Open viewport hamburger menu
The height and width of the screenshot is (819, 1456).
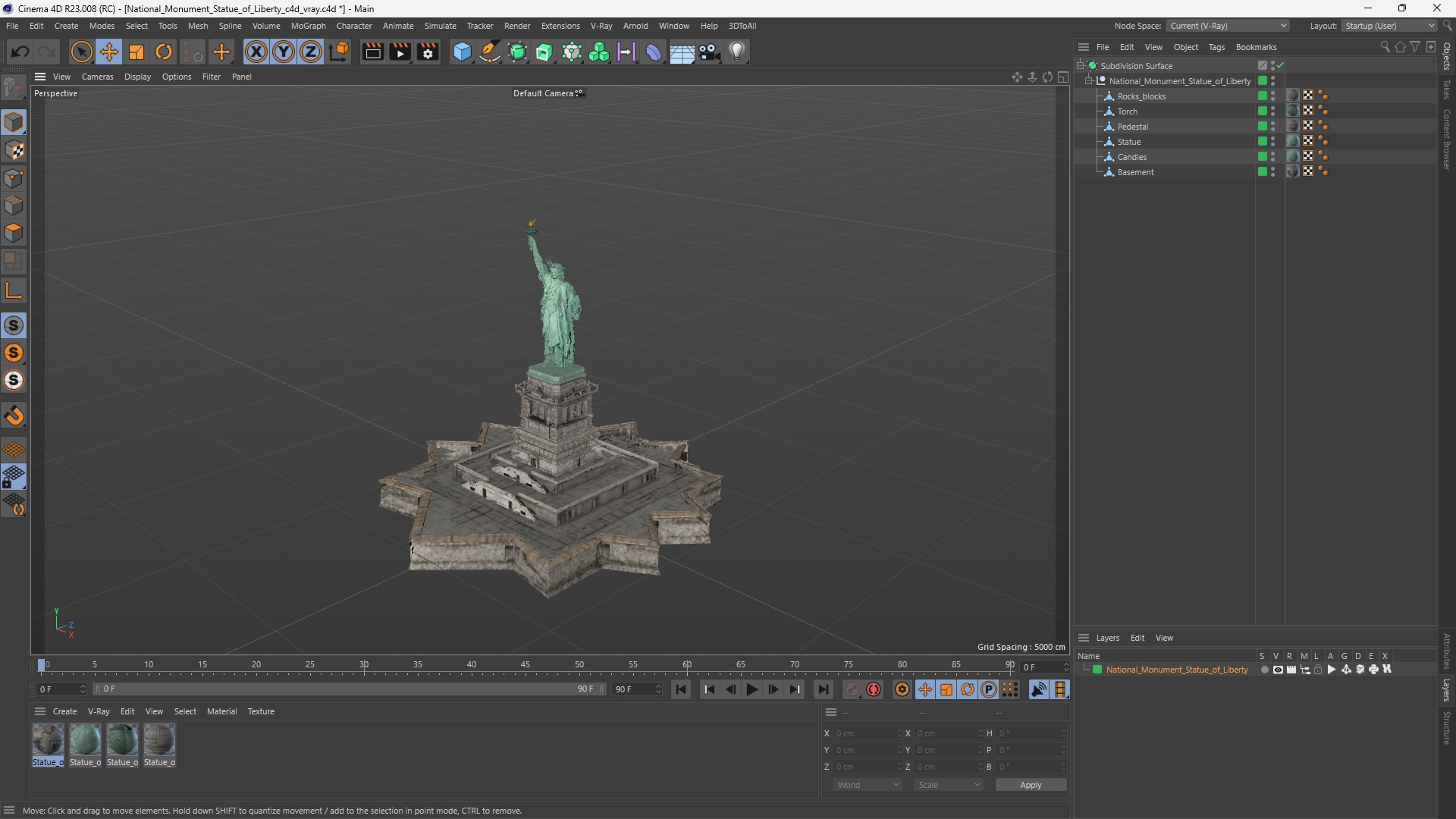pos(40,77)
